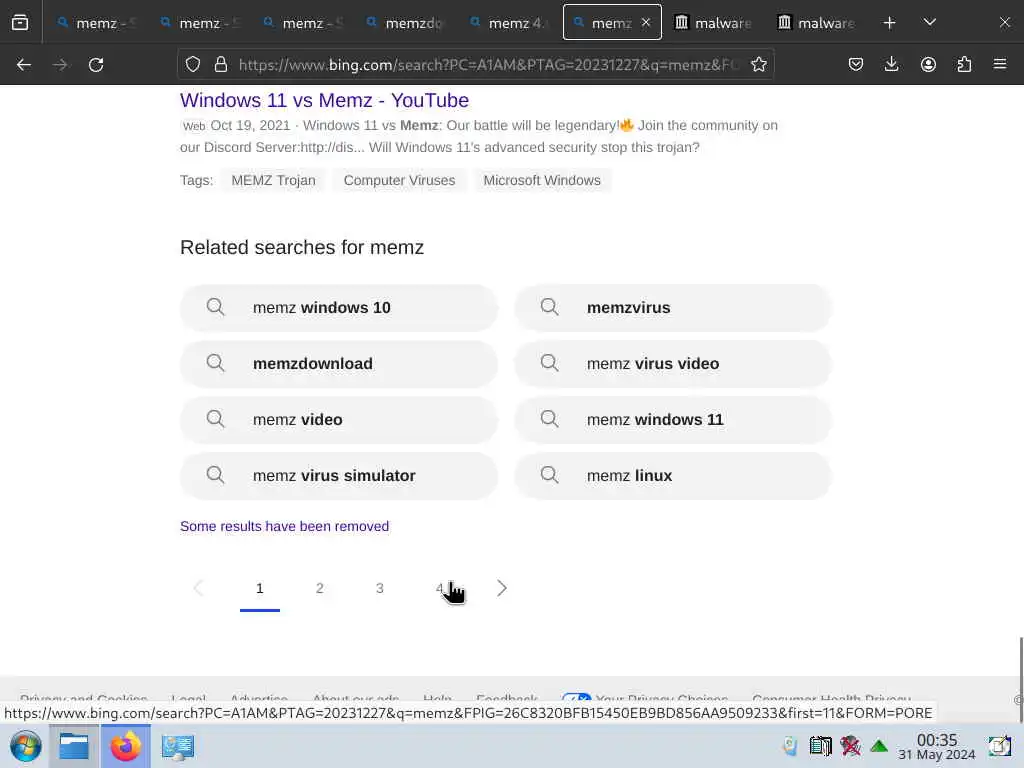Go to results page 2
Viewport: 1024px width, 768px height.
coord(319,588)
